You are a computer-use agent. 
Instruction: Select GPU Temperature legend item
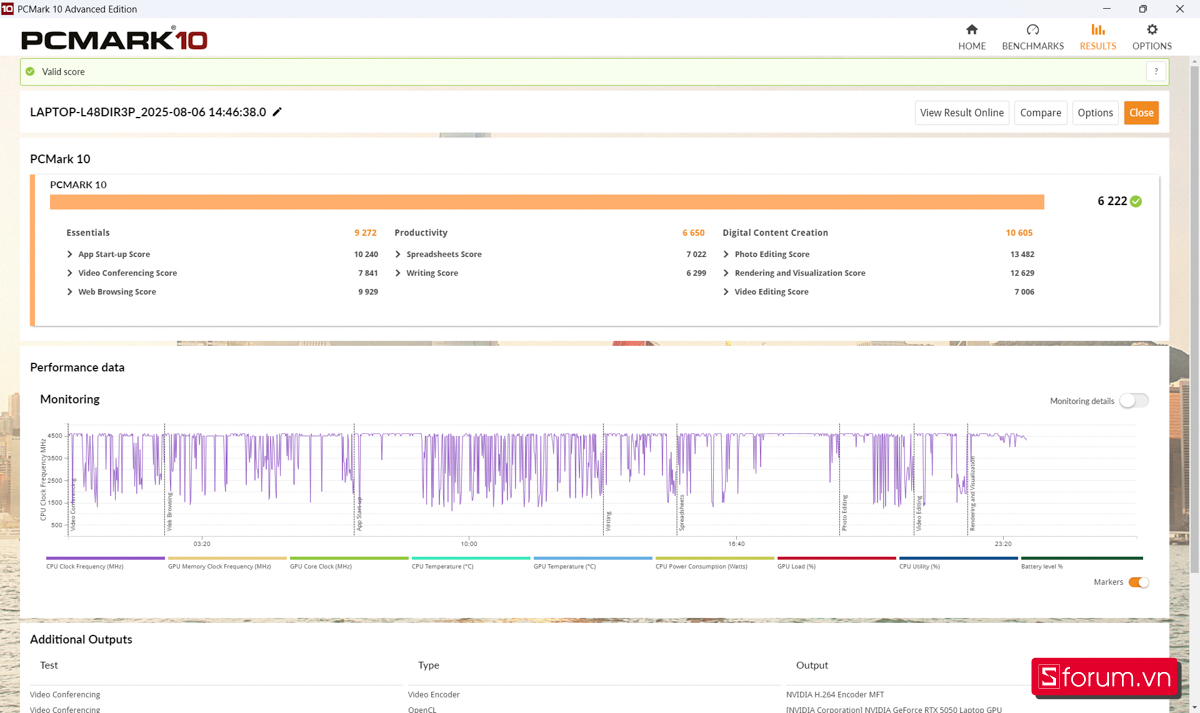pyautogui.click(x=593, y=562)
